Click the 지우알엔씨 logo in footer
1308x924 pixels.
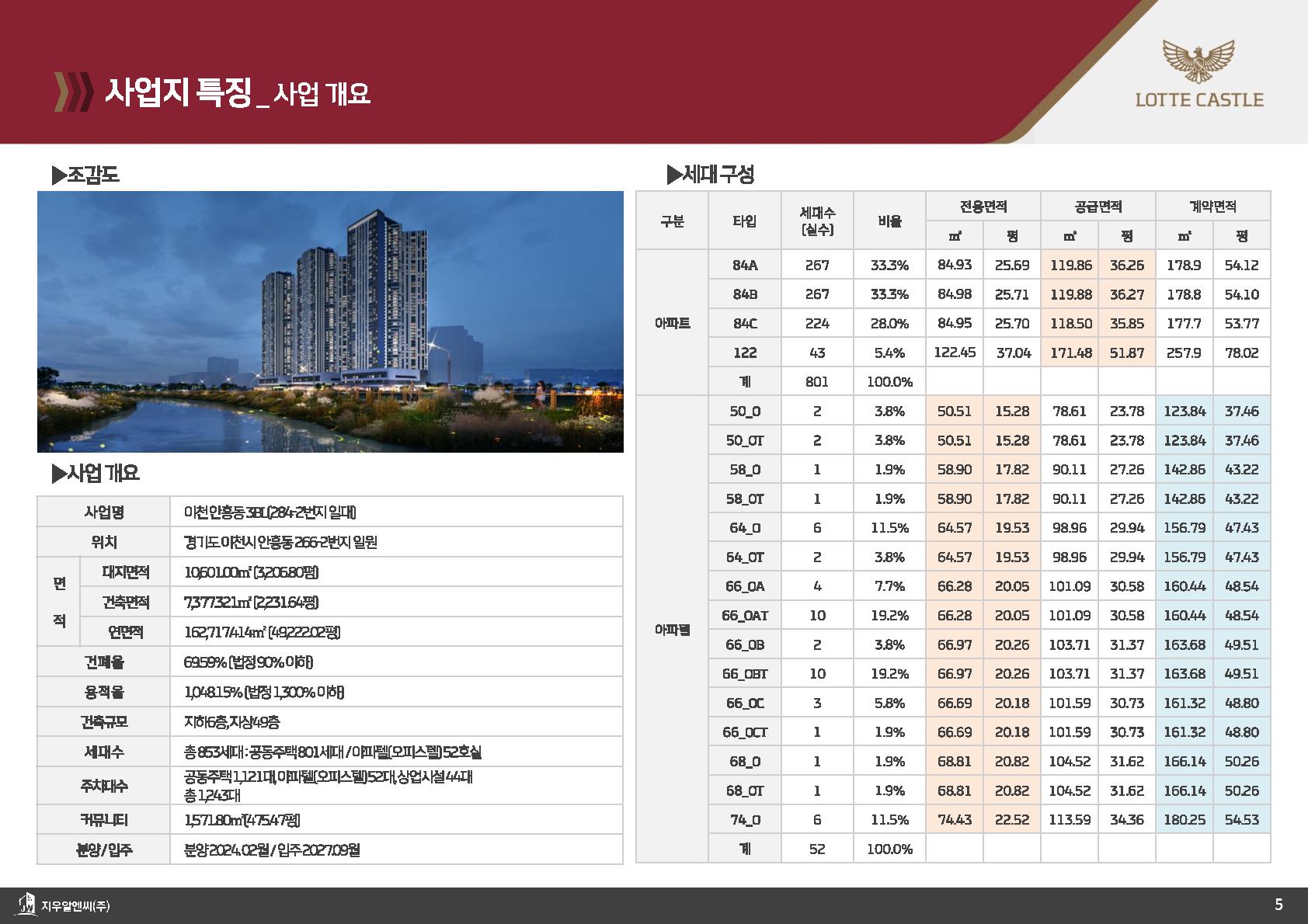pyautogui.click(x=26, y=904)
